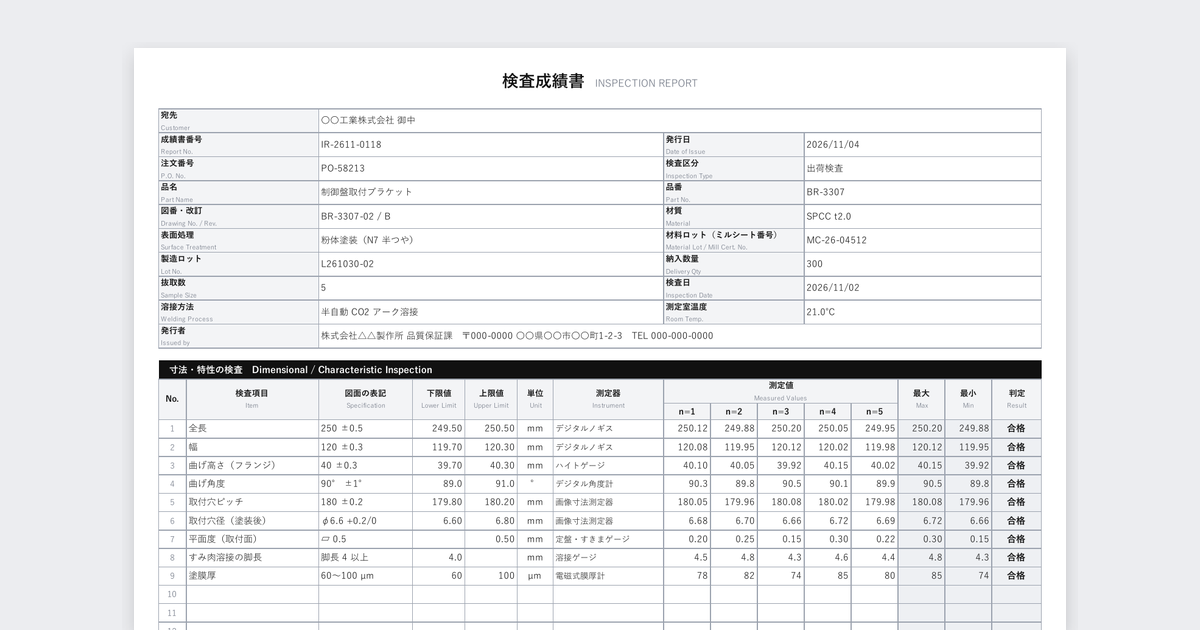Click delivery quantity value 300
Screen dimensions: 1200x630
coord(814,264)
